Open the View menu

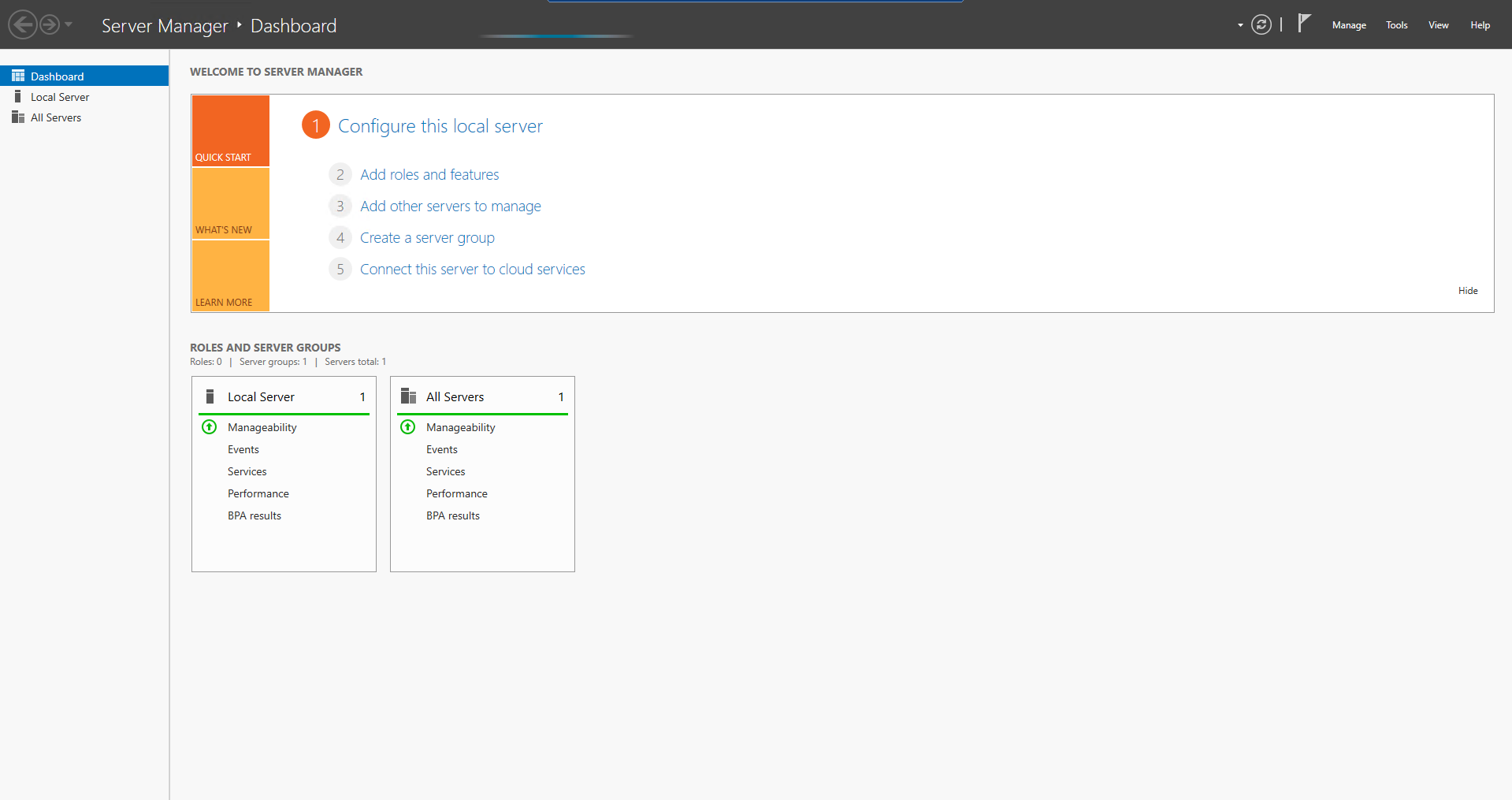click(1439, 25)
